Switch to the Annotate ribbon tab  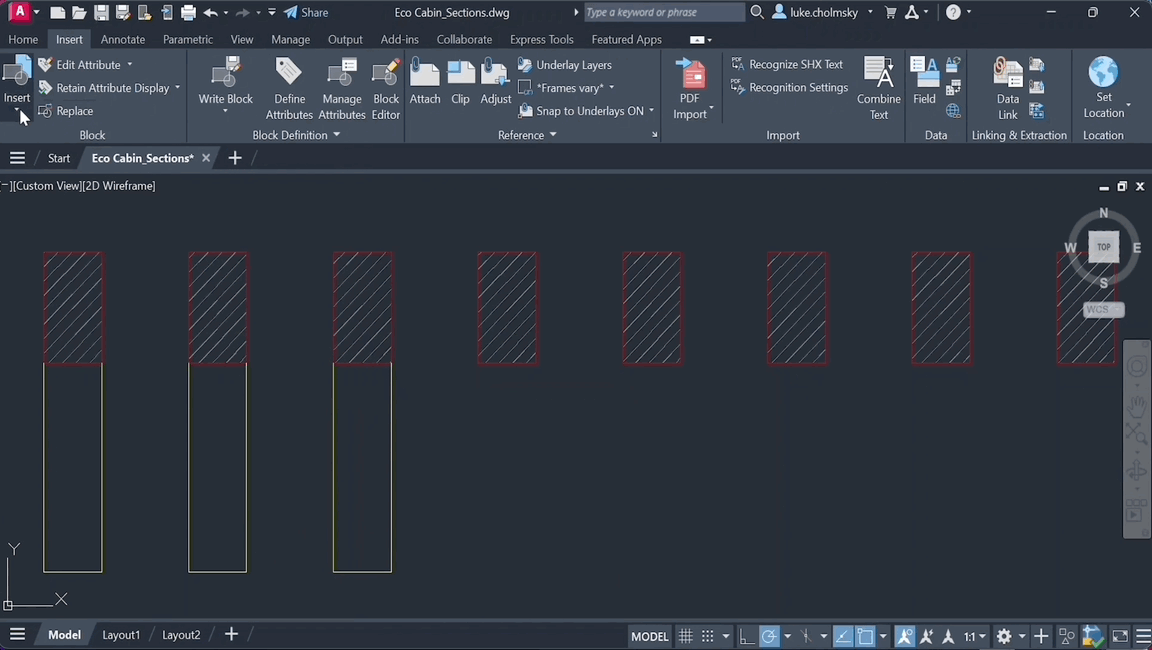click(123, 40)
